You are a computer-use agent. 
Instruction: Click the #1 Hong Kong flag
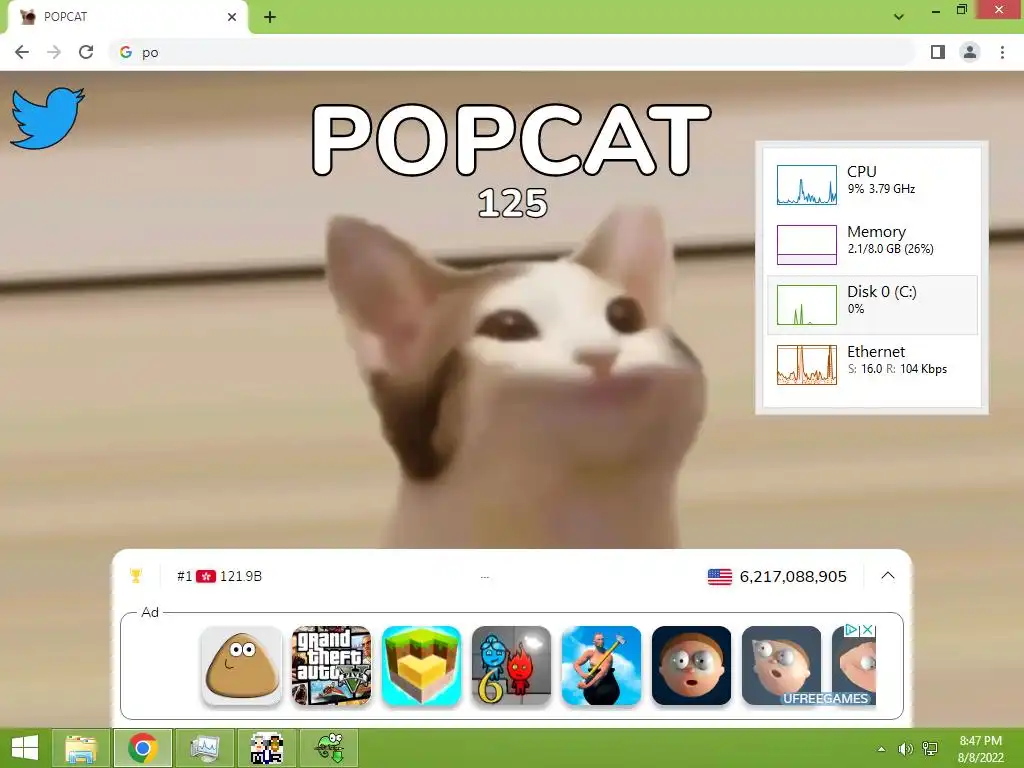pos(206,576)
